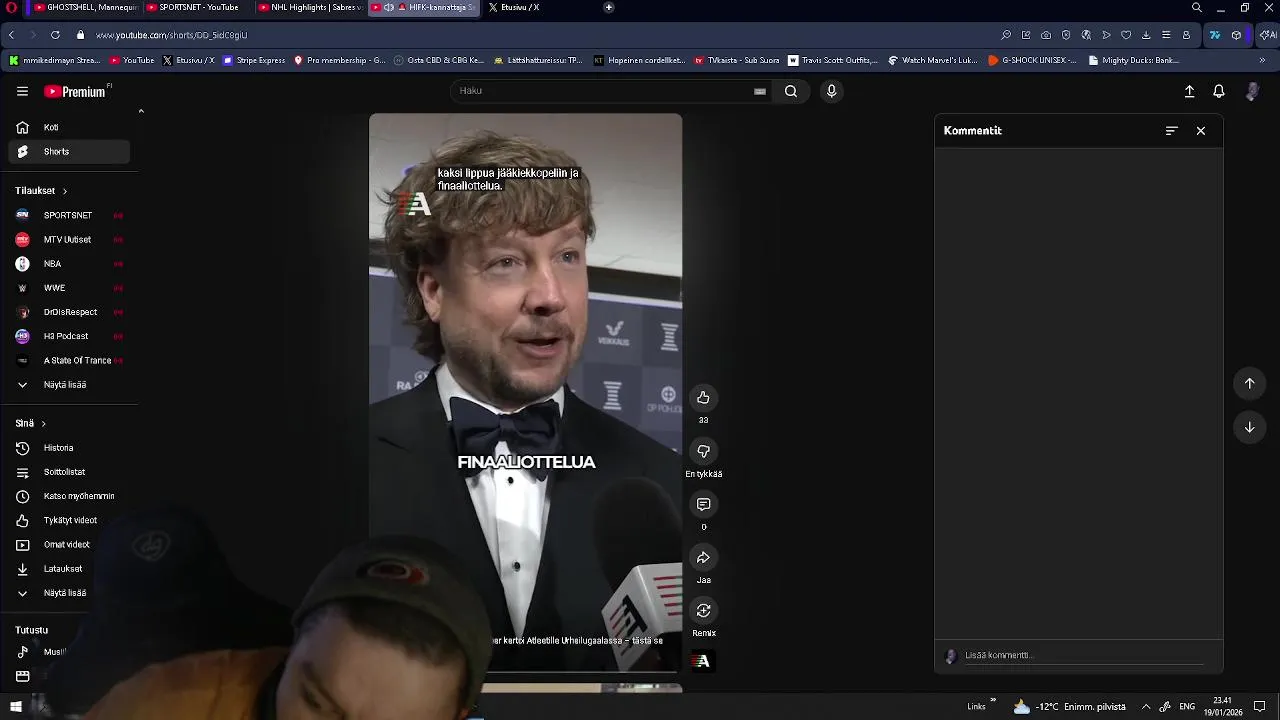Screen dimensions: 1280x720
Task: Expand the Sinä section
Action: [31, 424]
